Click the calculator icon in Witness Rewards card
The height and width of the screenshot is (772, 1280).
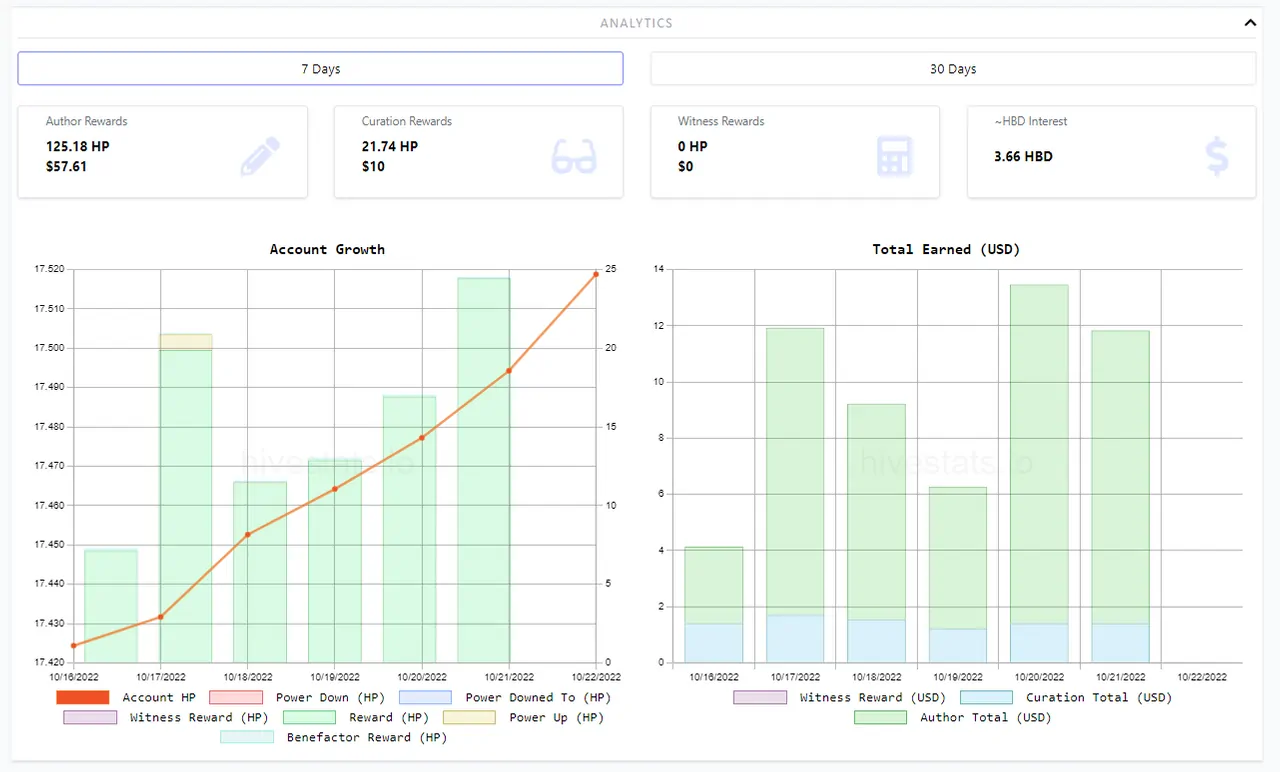pos(894,157)
